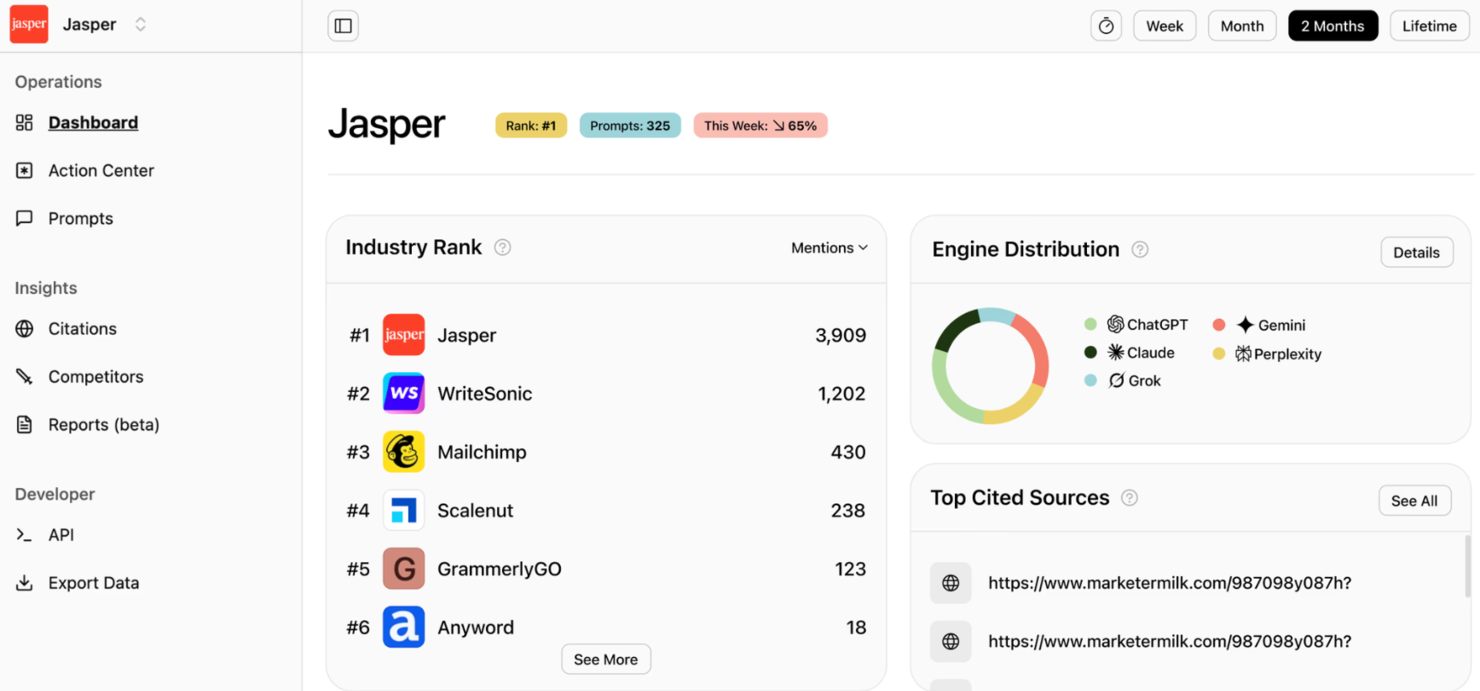Open Details for Engine Distribution
The height and width of the screenshot is (691, 1480).
(x=1416, y=252)
